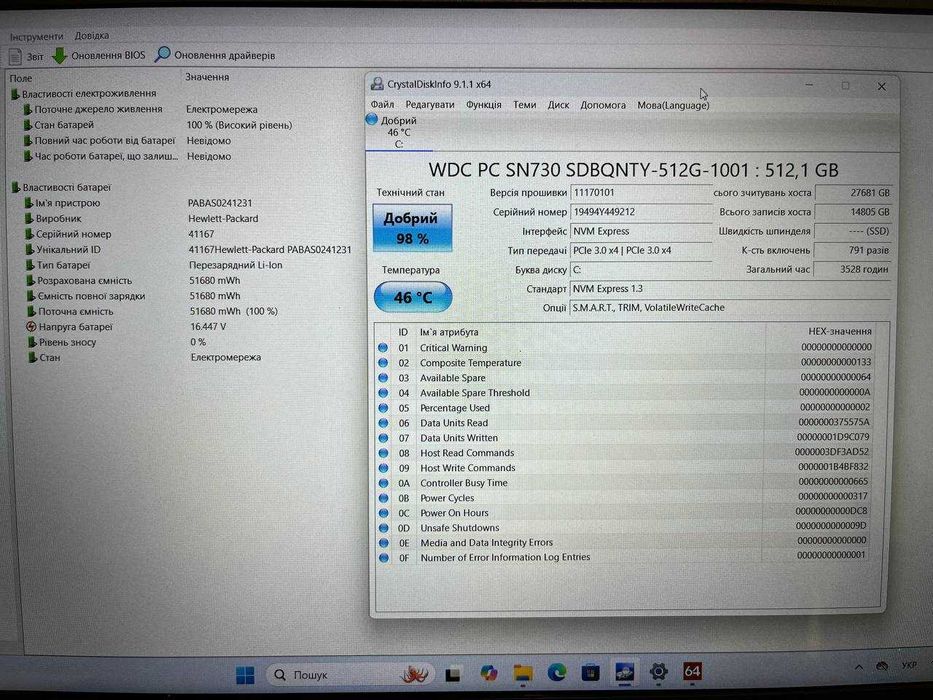Open the Довідка menu in the background window
This screenshot has width=933, height=700.
pyautogui.click(x=92, y=36)
